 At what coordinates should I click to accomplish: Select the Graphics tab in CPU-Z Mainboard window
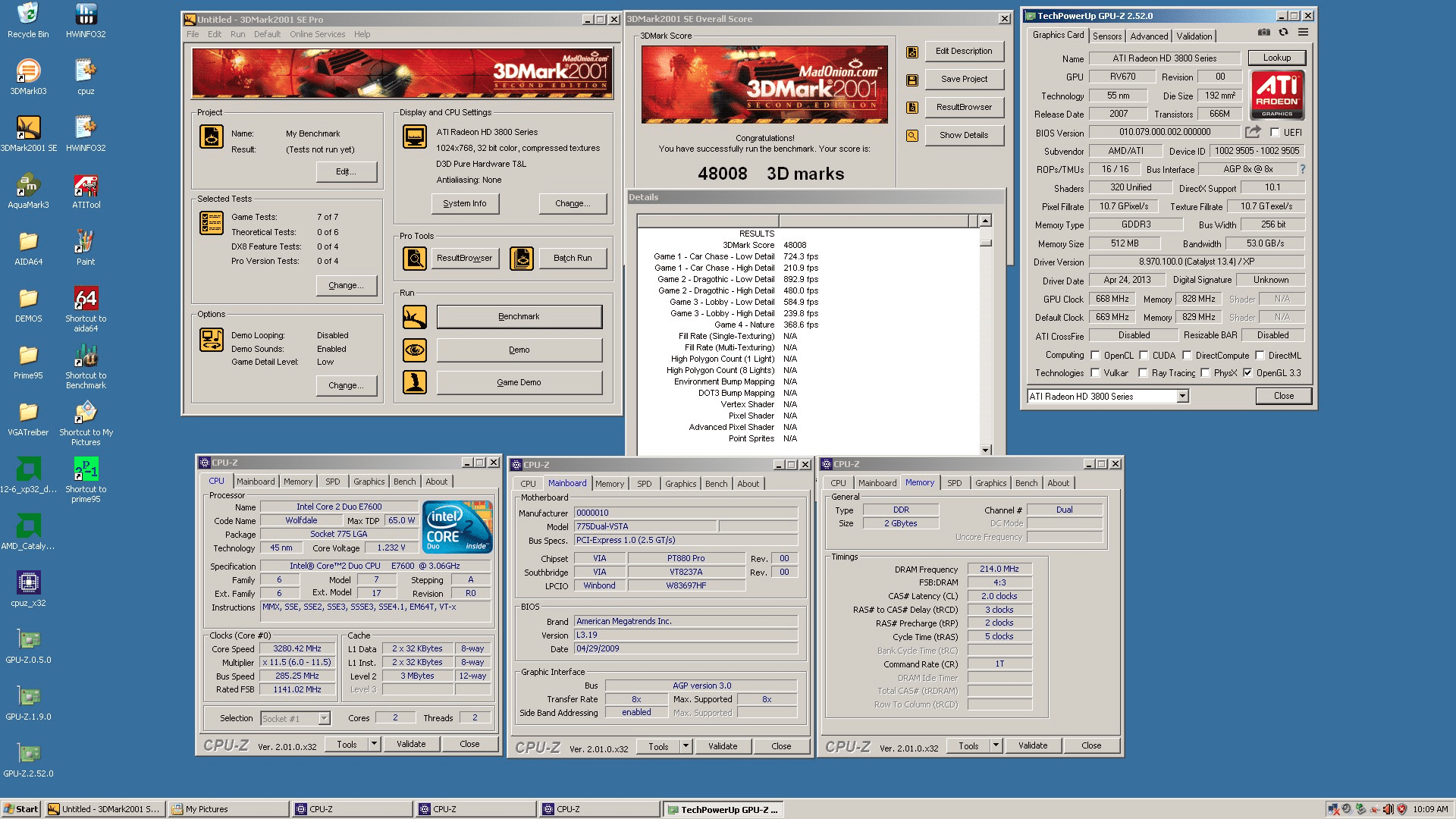pyautogui.click(x=680, y=484)
